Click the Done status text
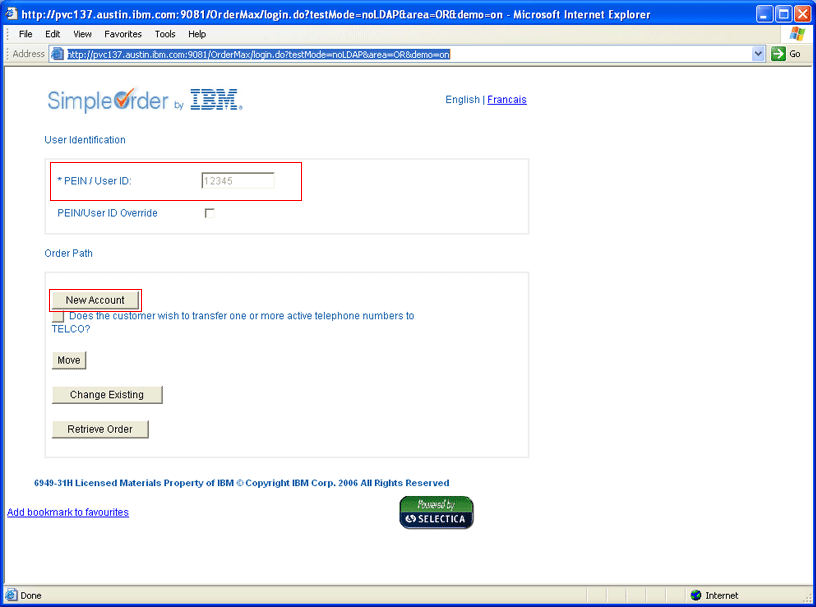This screenshot has height=607, width=816. tap(31, 595)
